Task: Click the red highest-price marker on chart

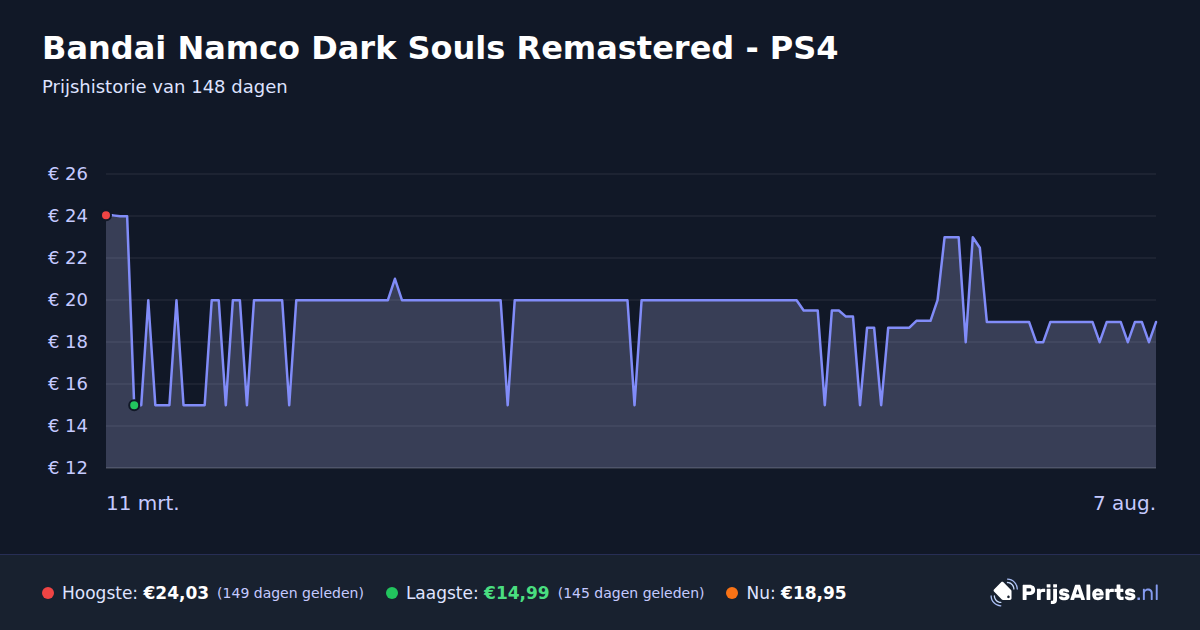Action: point(106,215)
